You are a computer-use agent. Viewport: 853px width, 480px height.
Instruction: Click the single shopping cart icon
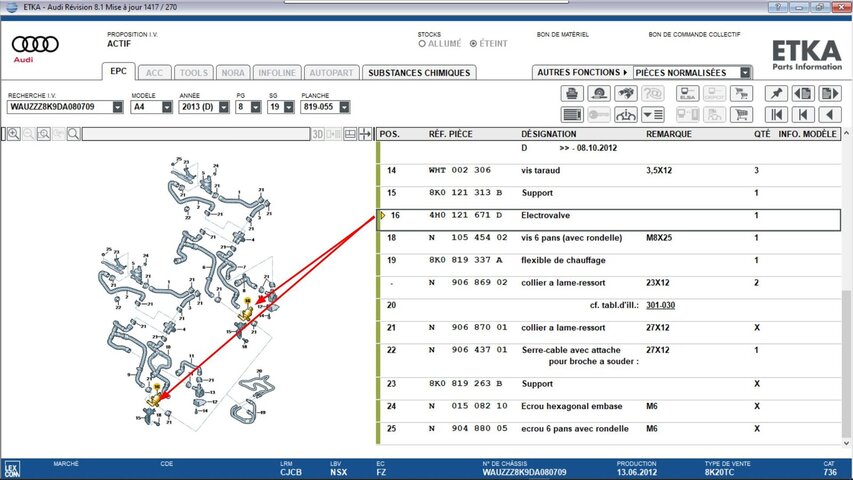(x=741, y=115)
